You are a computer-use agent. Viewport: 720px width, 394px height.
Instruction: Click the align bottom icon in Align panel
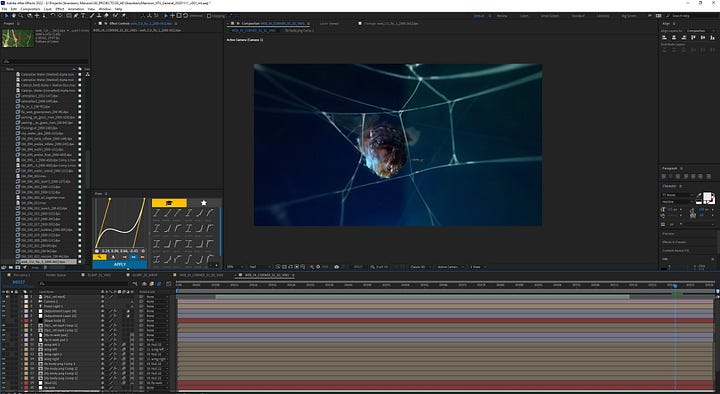713,37
